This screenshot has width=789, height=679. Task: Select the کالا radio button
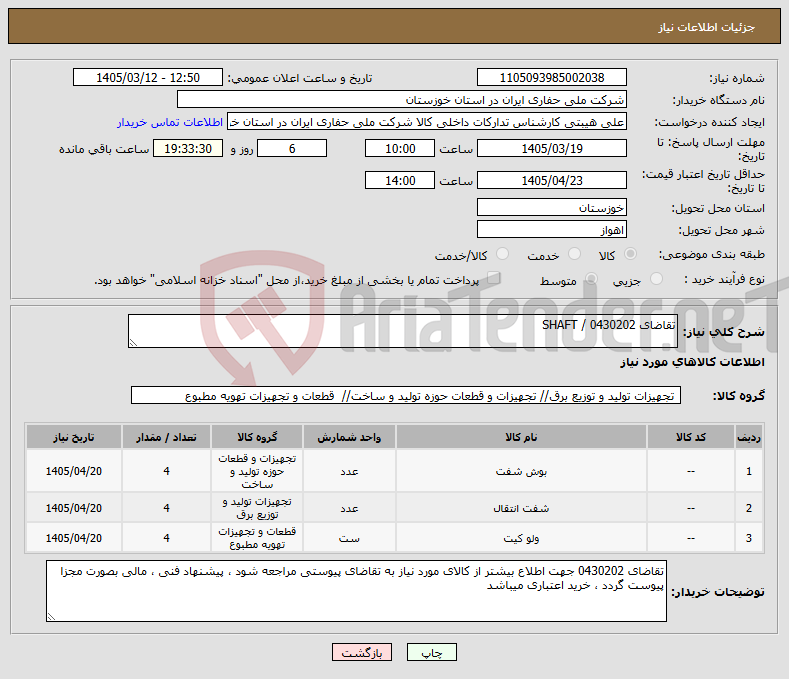point(630,254)
